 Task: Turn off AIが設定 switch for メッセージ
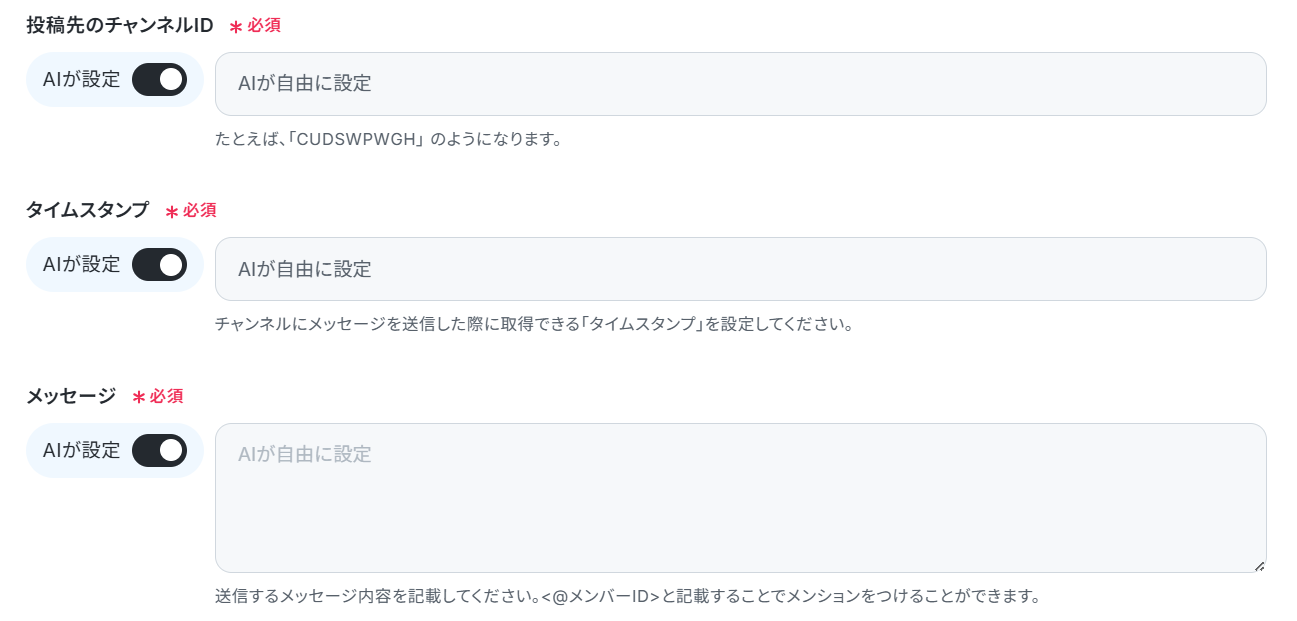160,450
